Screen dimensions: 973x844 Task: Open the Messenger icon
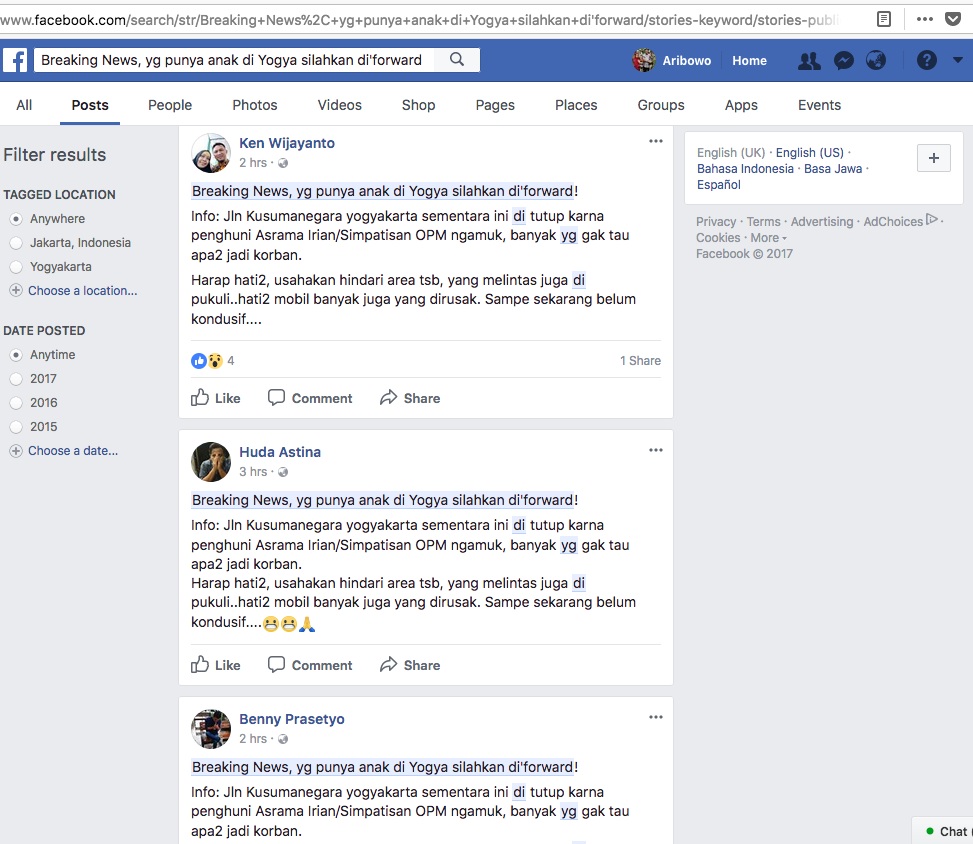[844, 60]
